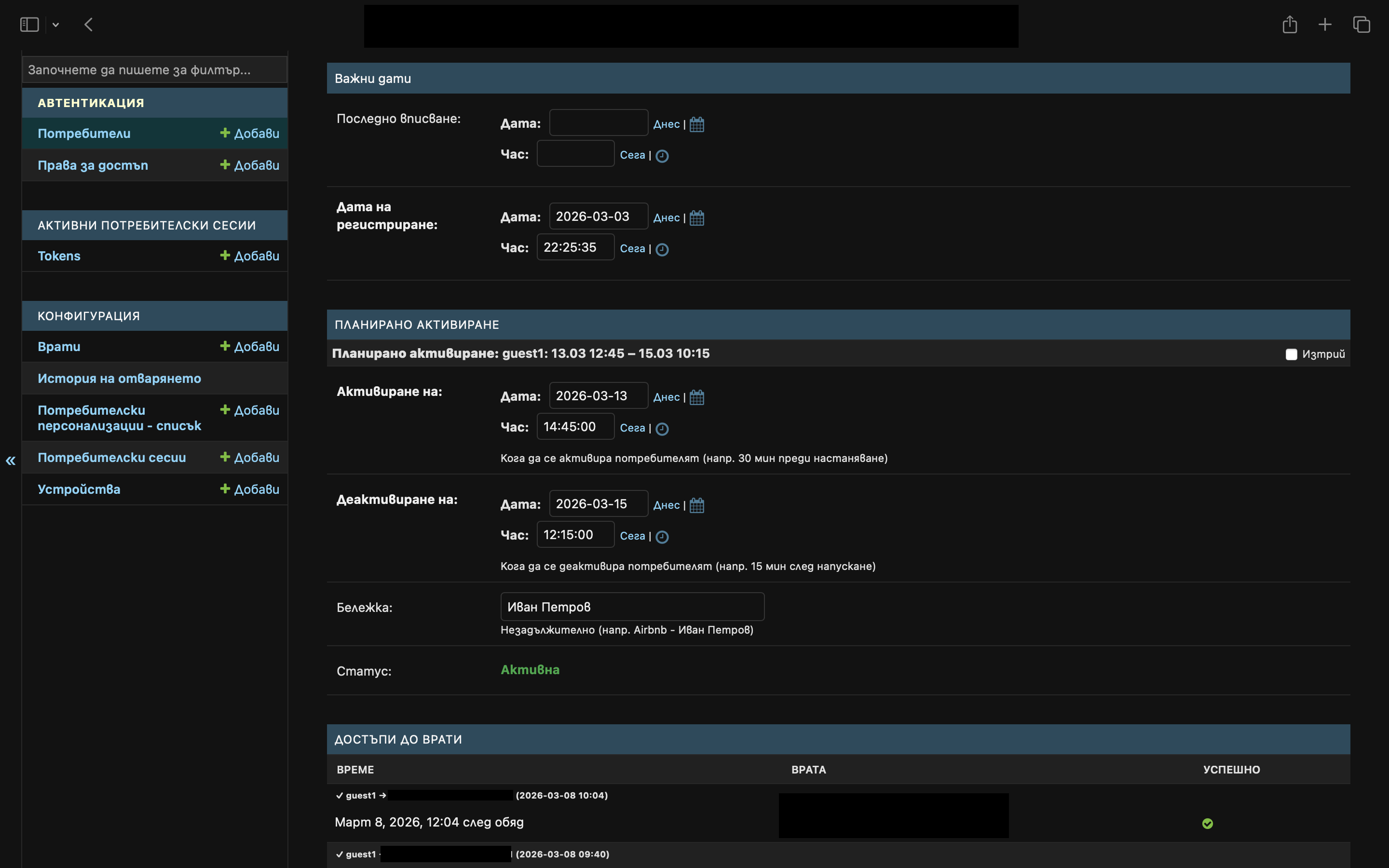This screenshot has height=868, width=1389.
Task: Open clock picker for last login time
Action: point(662,156)
